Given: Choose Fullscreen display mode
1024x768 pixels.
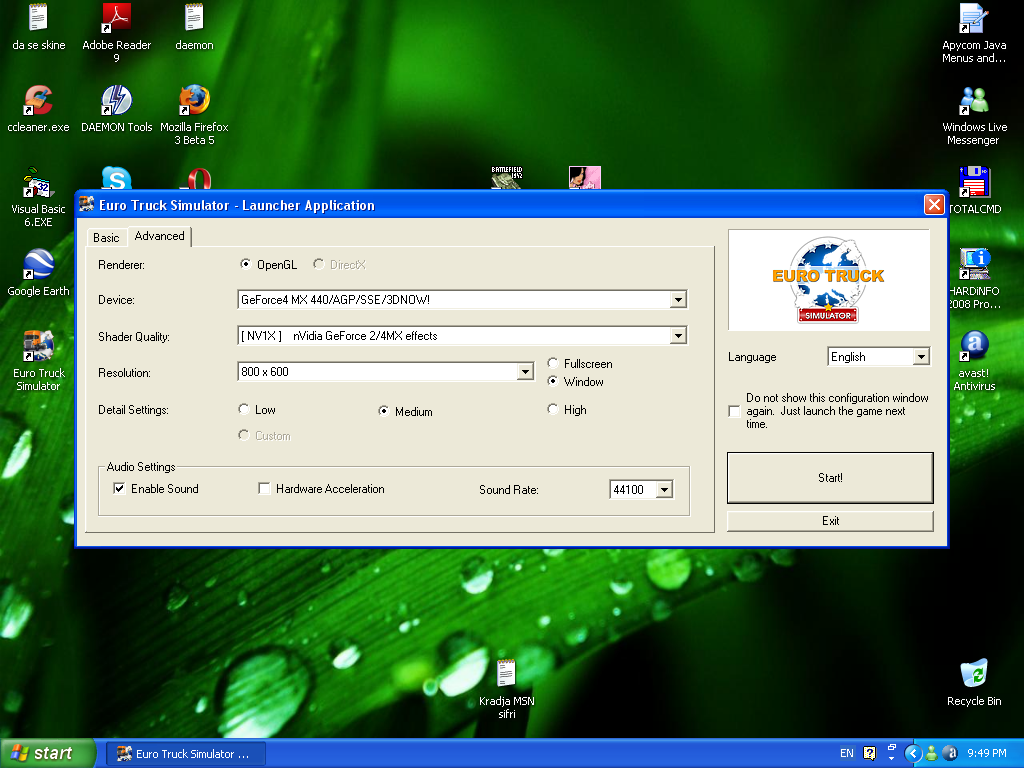Looking at the screenshot, I should [580, 363].
